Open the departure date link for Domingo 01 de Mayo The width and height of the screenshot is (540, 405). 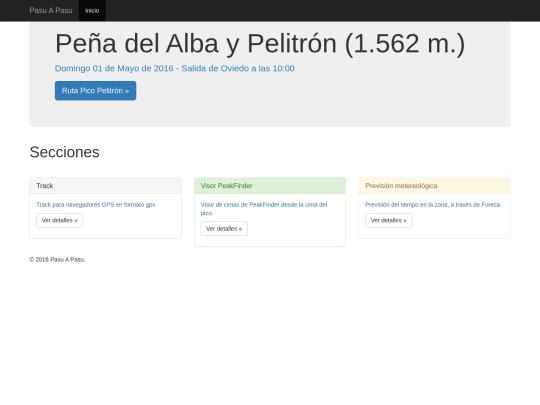click(x=175, y=68)
